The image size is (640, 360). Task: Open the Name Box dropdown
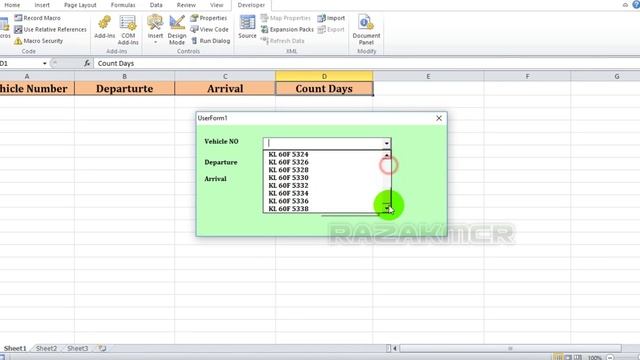click(44, 64)
